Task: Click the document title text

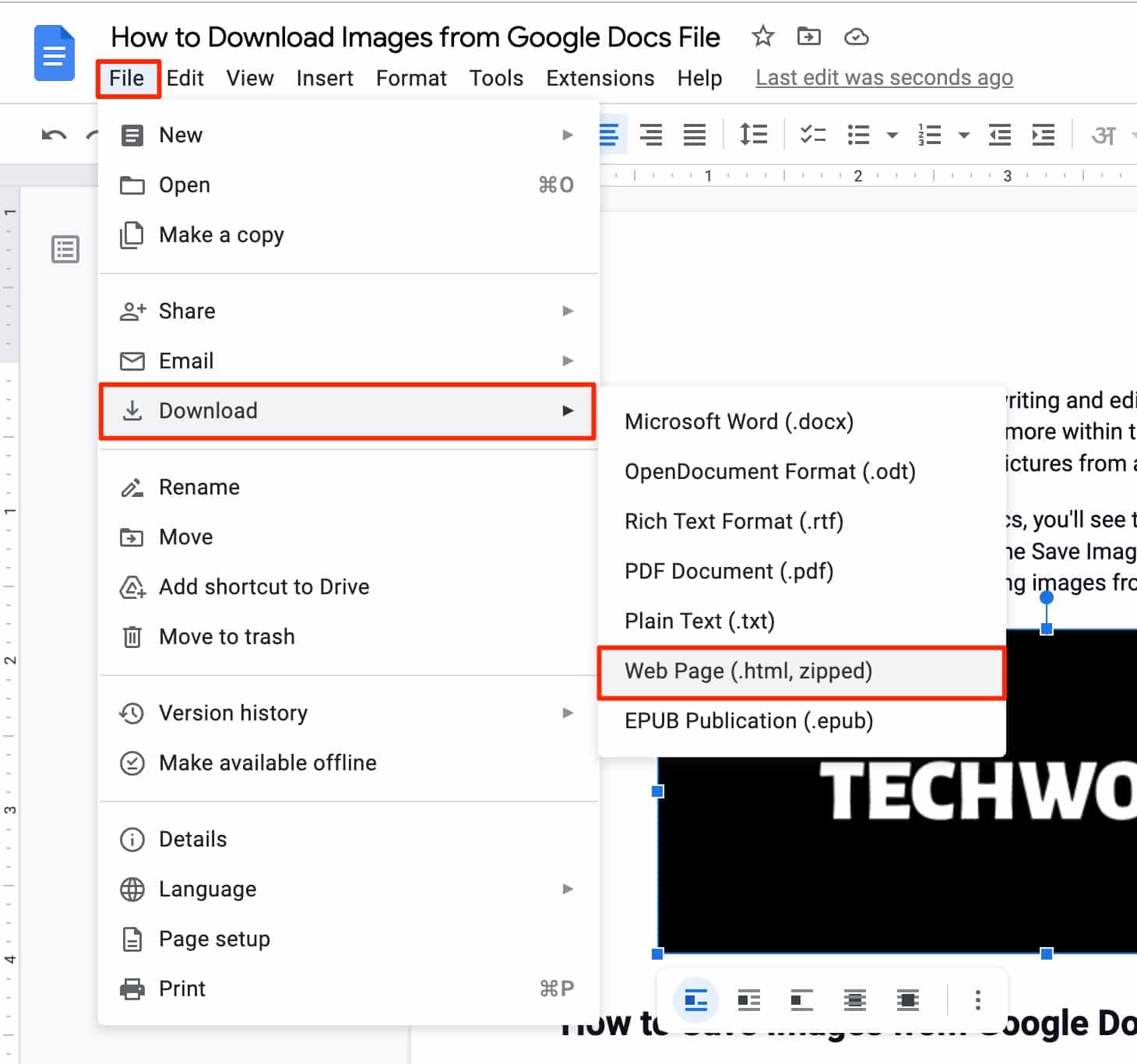Action: 415,37
